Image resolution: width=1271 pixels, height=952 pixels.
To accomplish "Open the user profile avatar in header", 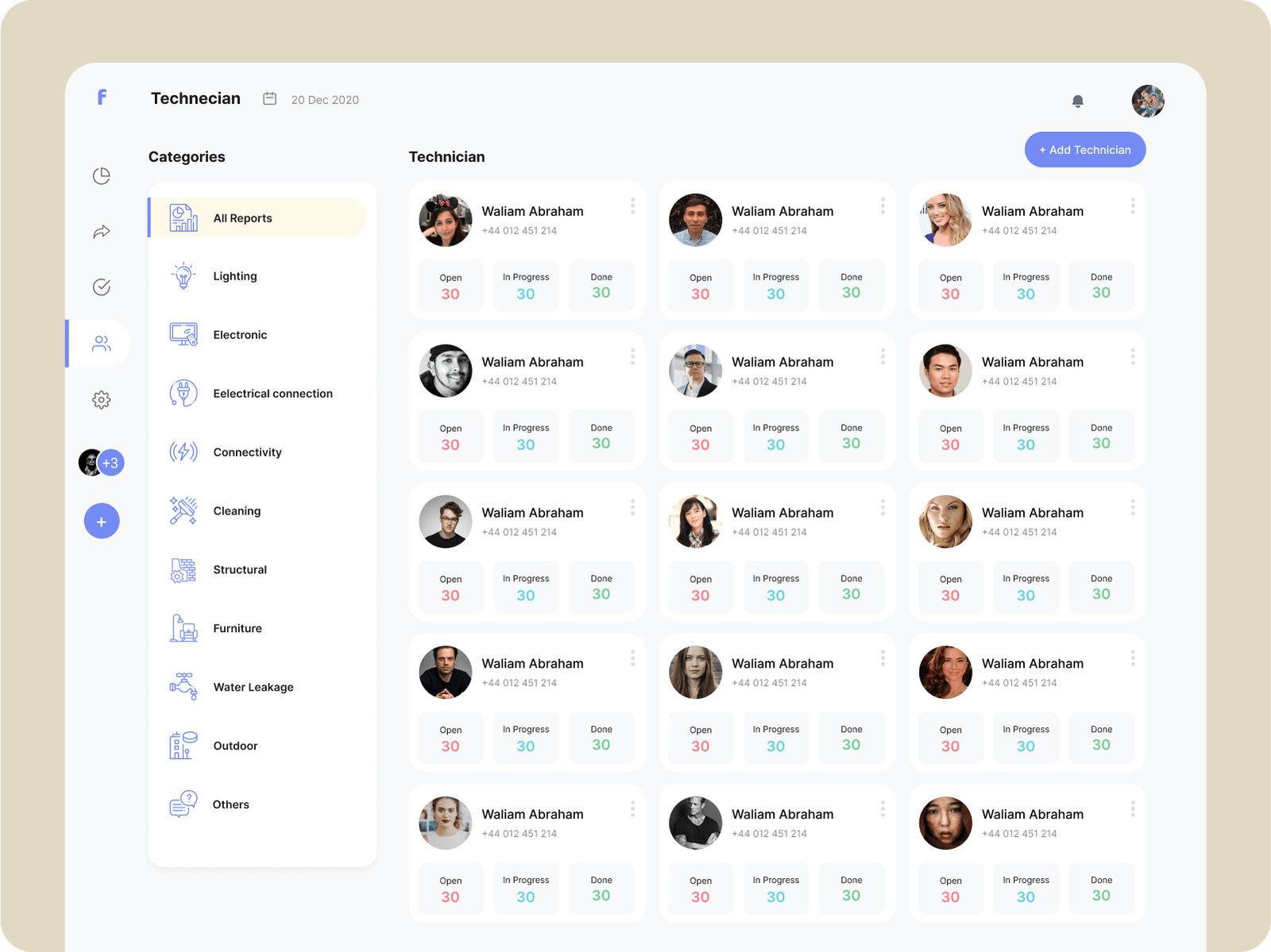I will click(1147, 102).
